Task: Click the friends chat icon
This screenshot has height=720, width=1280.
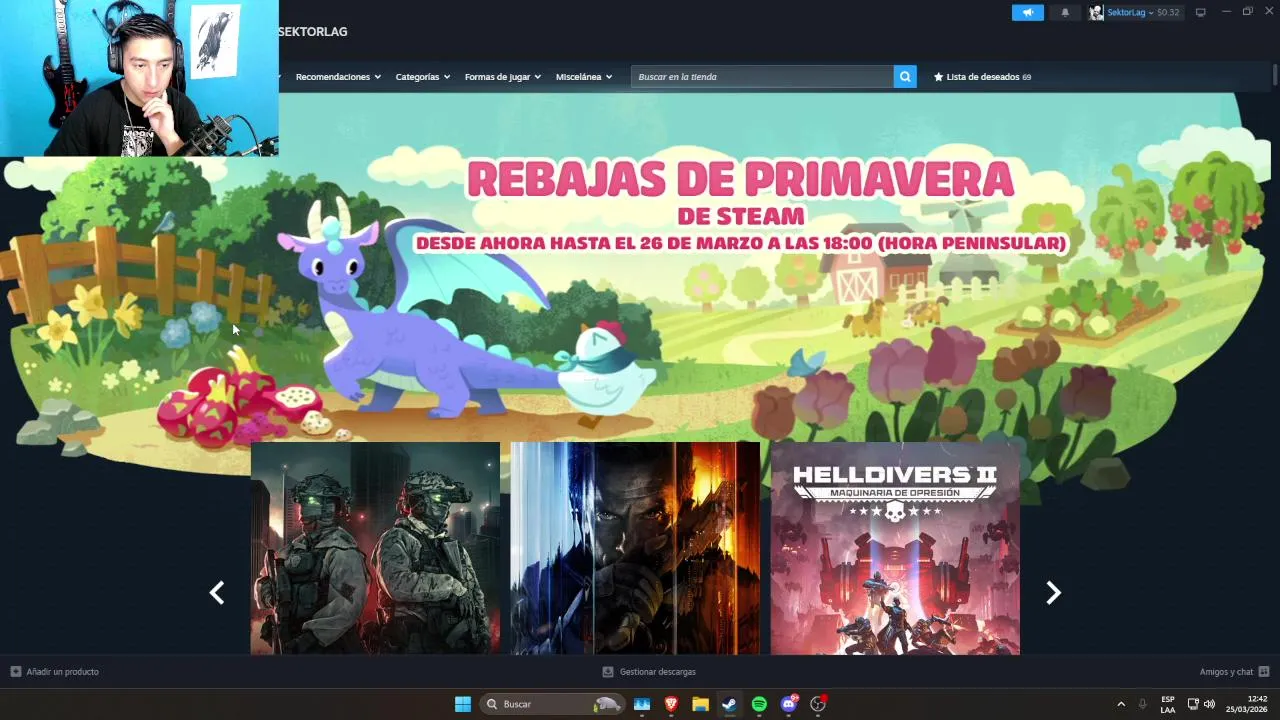Action: point(1264,672)
